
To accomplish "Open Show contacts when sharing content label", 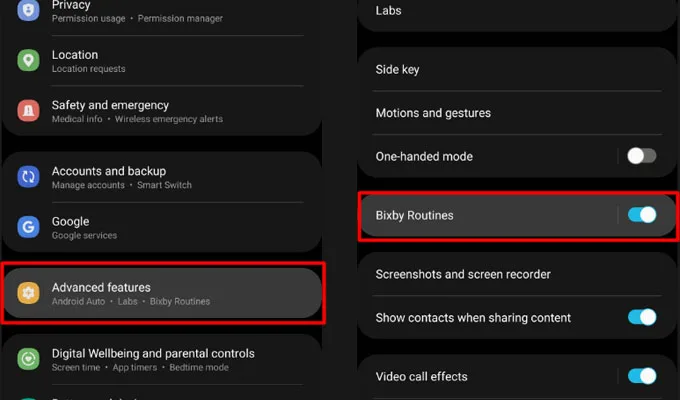I will tap(473, 318).
